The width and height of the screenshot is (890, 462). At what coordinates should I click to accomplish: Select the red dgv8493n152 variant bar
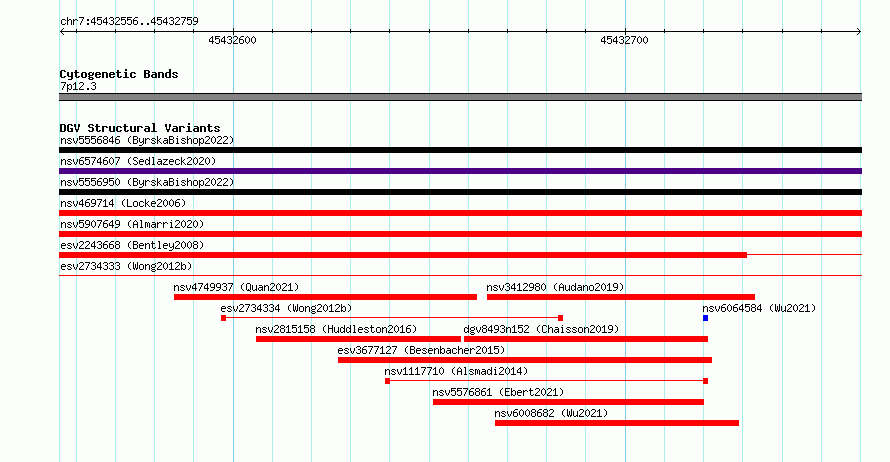586,339
